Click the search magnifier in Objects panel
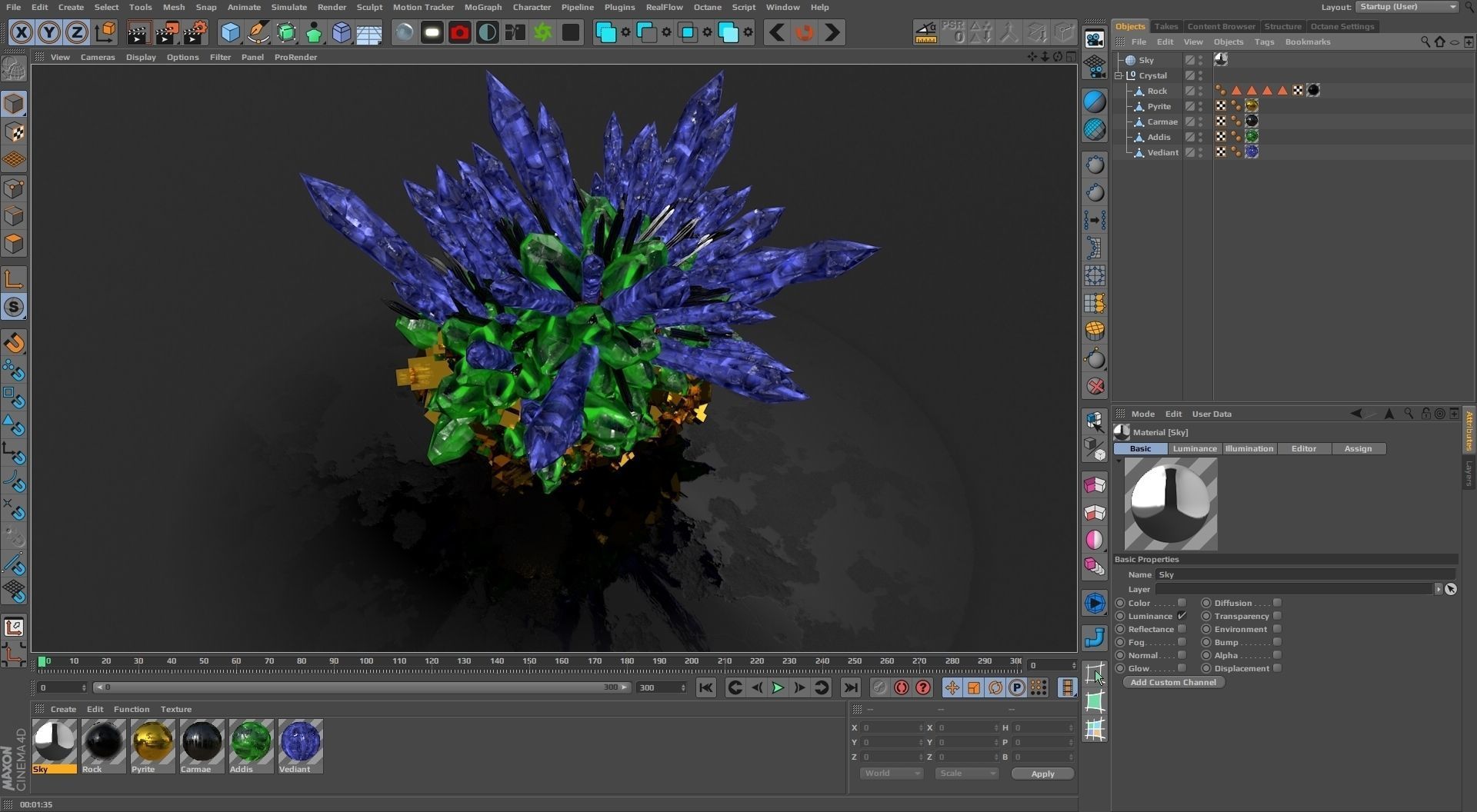 click(x=1425, y=42)
